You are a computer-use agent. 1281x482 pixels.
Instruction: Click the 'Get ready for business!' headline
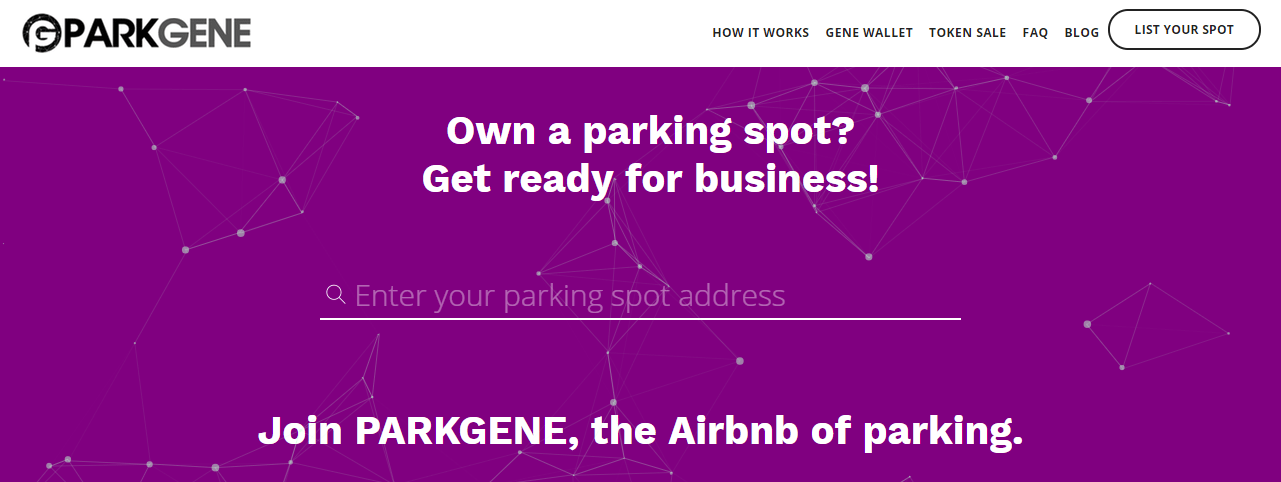[650, 180]
